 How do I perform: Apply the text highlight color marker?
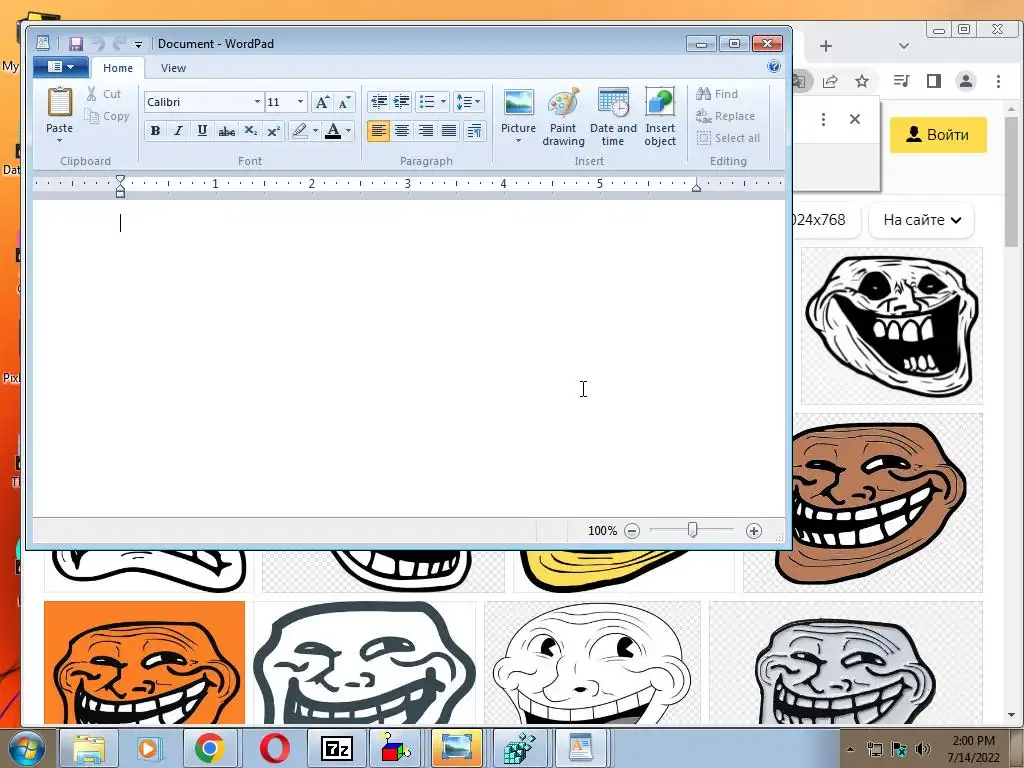300,131
